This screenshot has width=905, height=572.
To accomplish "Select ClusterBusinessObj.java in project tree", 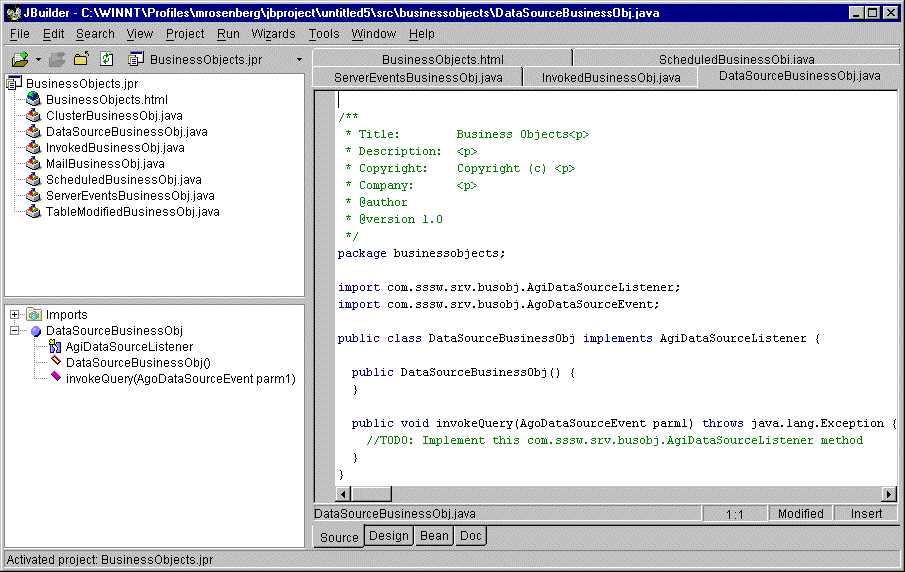I will (114, 115).
